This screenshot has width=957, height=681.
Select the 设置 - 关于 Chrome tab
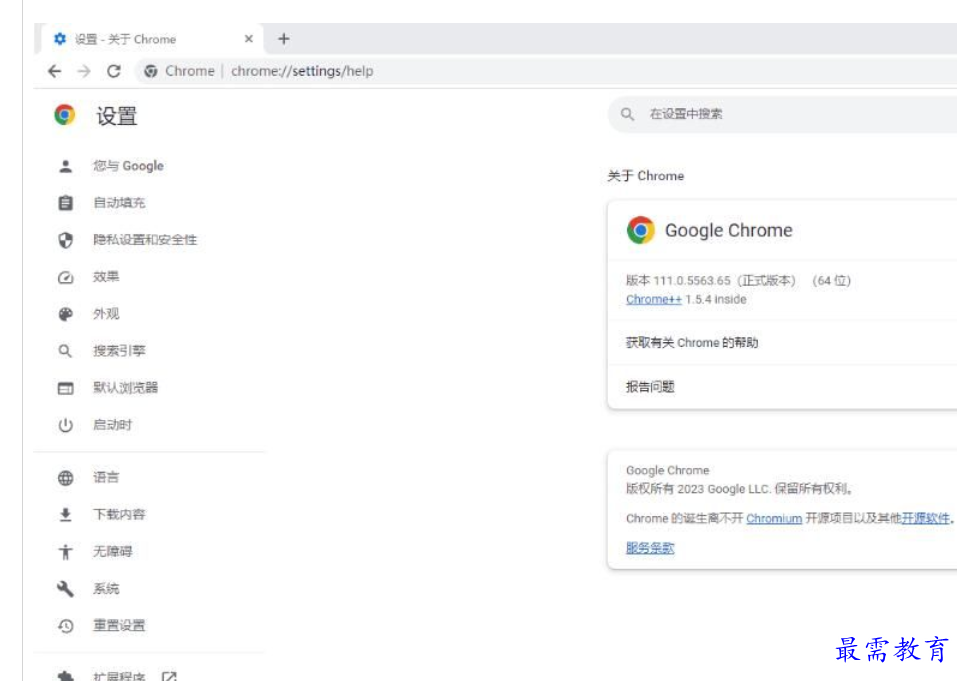pyautogui.click(x=153, y=38)
